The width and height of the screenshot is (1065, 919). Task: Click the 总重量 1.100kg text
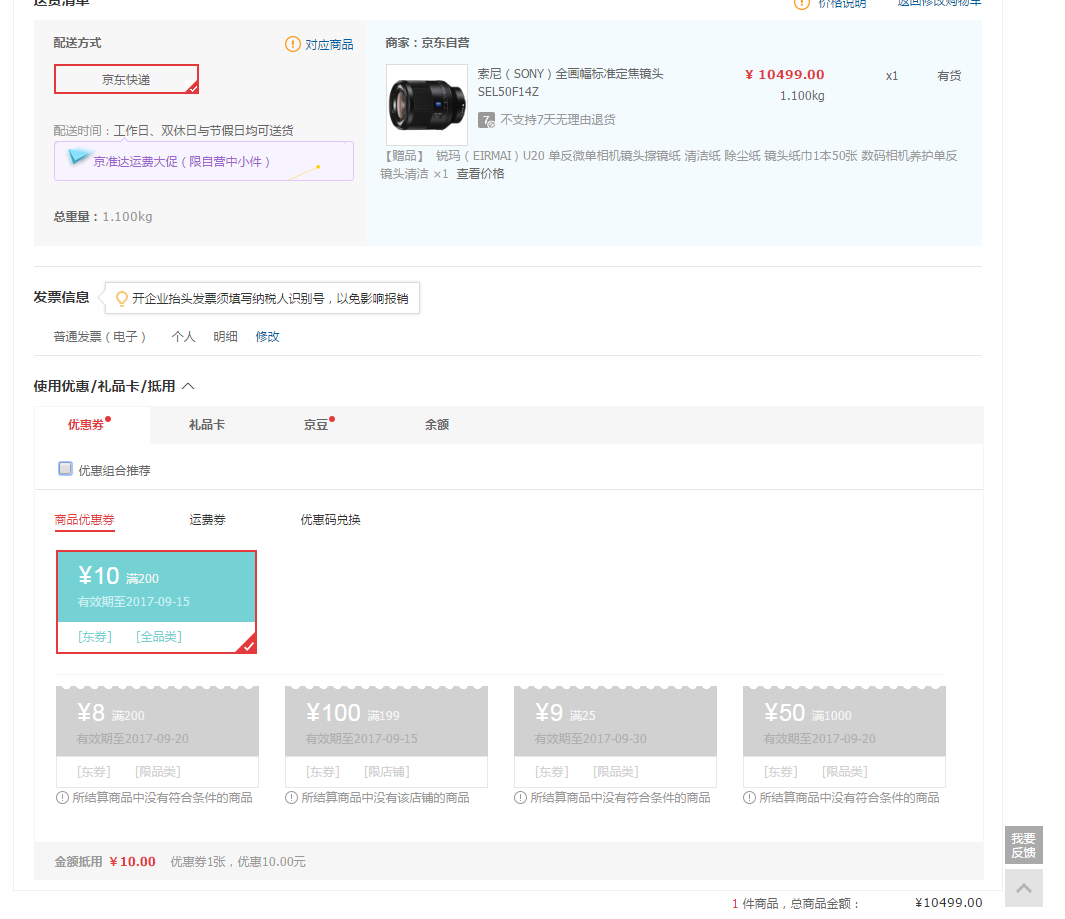tap(103, 217)
